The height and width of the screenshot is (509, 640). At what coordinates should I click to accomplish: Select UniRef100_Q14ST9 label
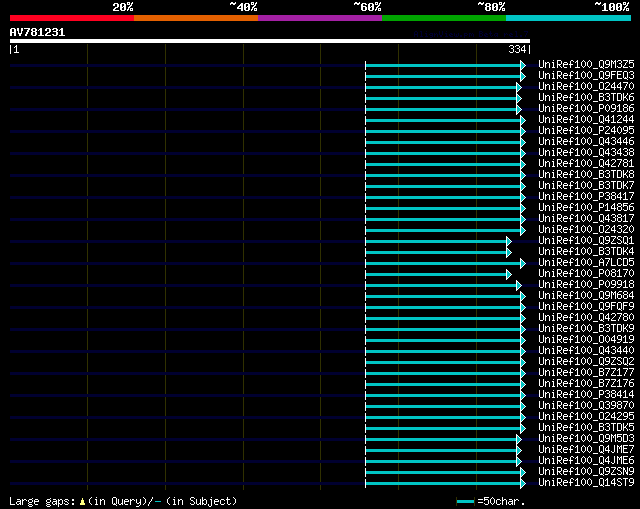[x=586, y=483]
